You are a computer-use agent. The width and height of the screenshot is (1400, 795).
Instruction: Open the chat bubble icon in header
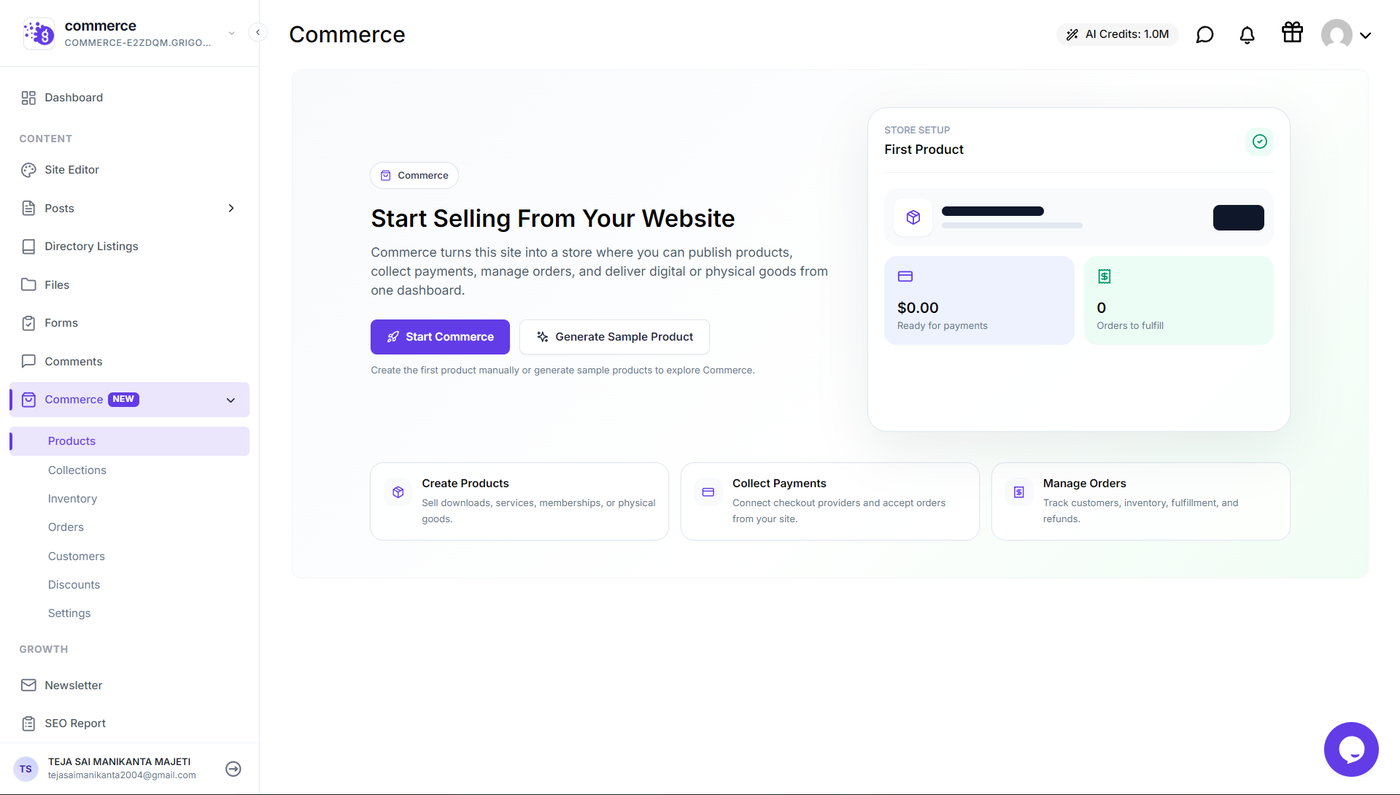(1205, 35)
